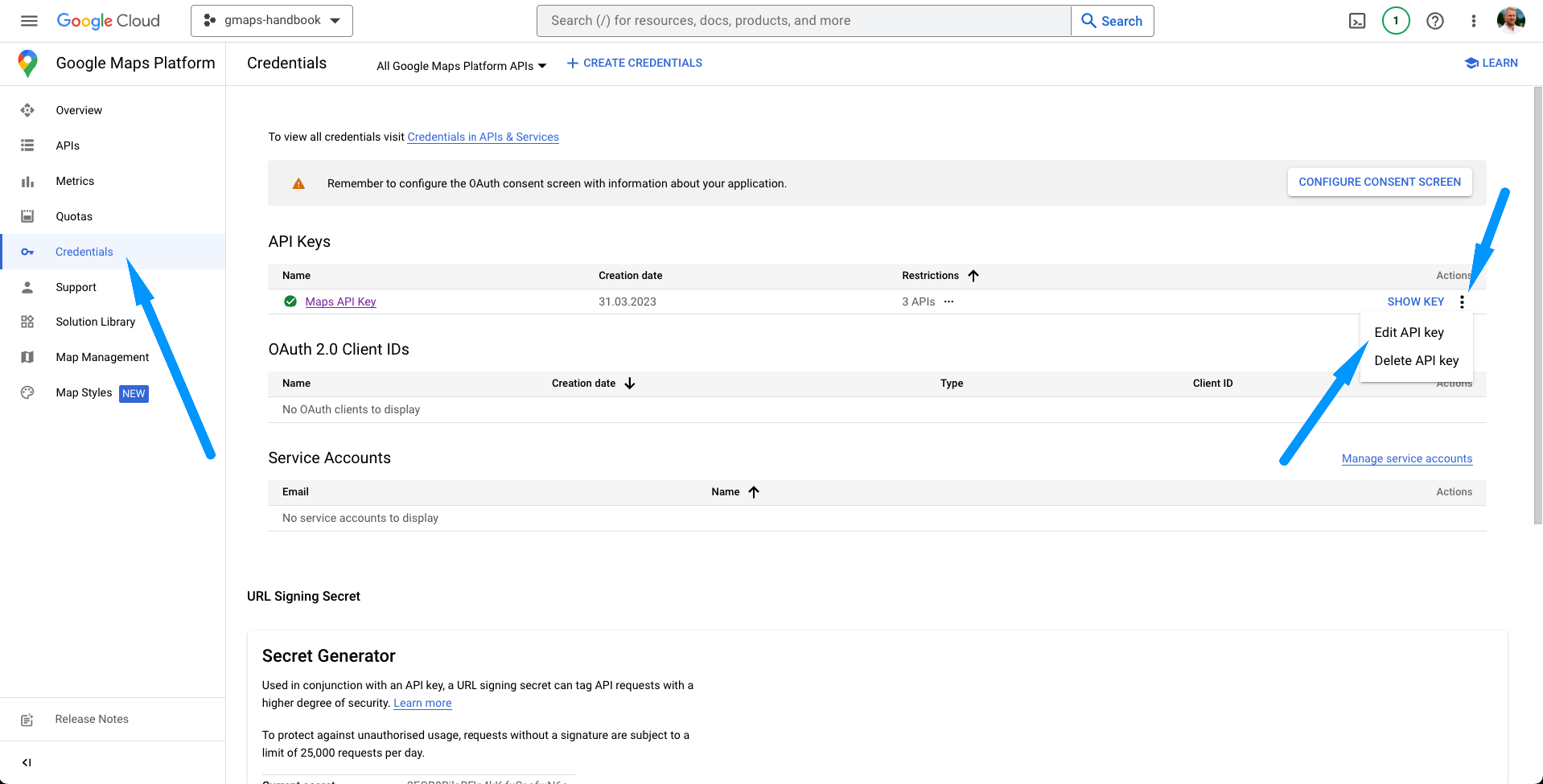
Task: Open the Maps API Key link
Action: click(340, 302)
